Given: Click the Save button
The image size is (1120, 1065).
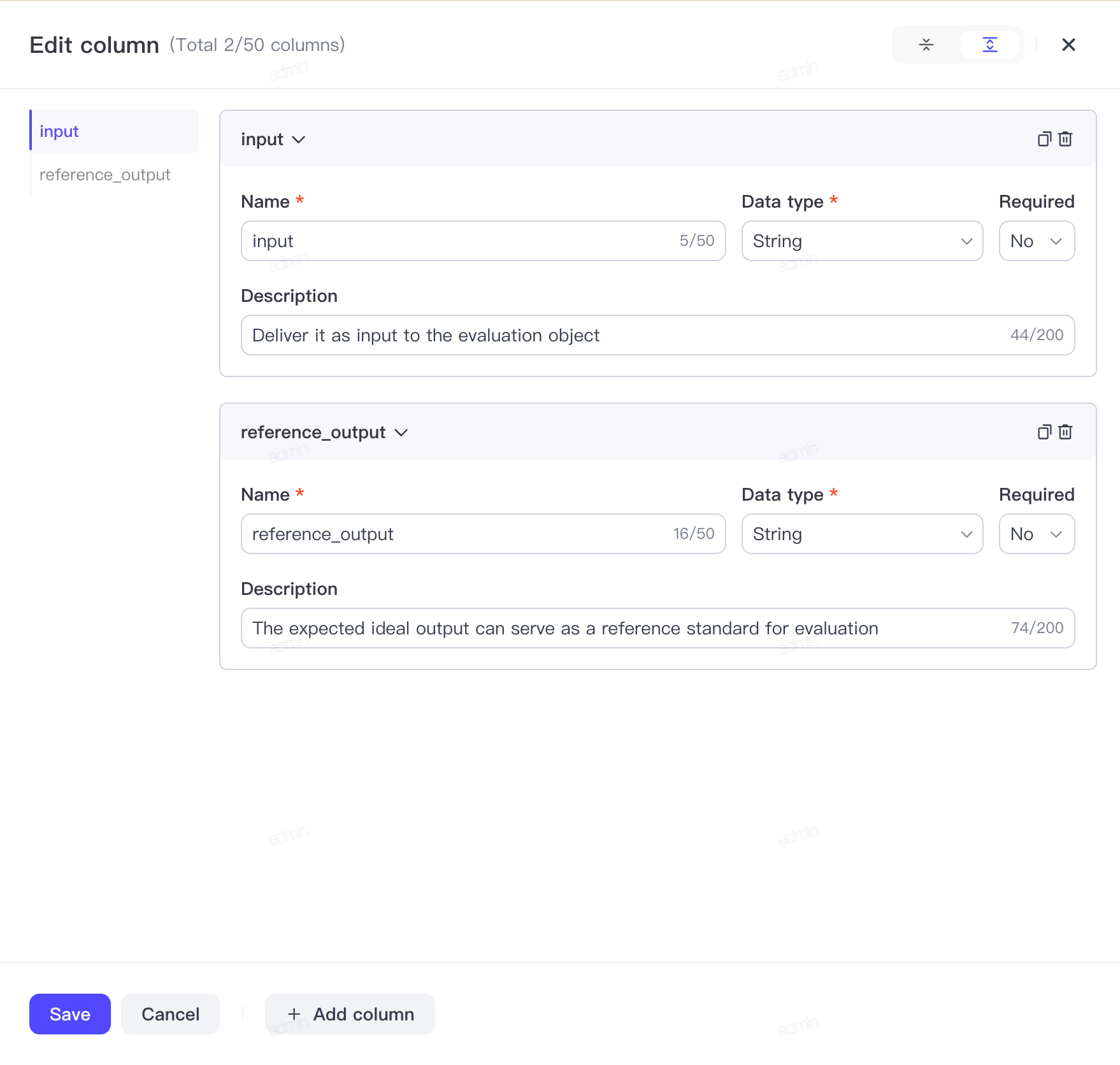Looking at the screenshot, I should pyautogui.click(x=70, y=1014).
